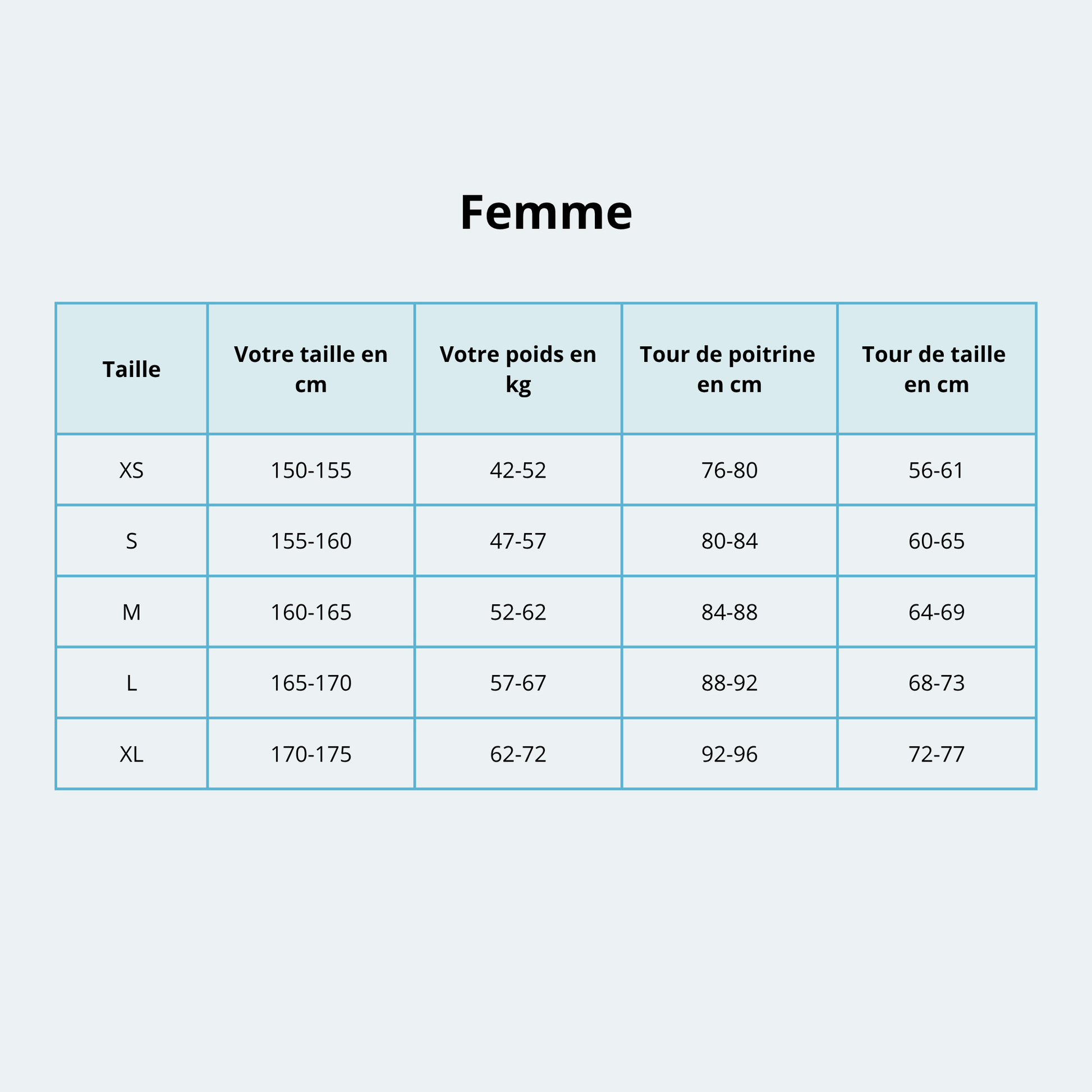Click the Votre taille en cm header
Viewport: 1092px width, 1092px height.
[311, 369]
